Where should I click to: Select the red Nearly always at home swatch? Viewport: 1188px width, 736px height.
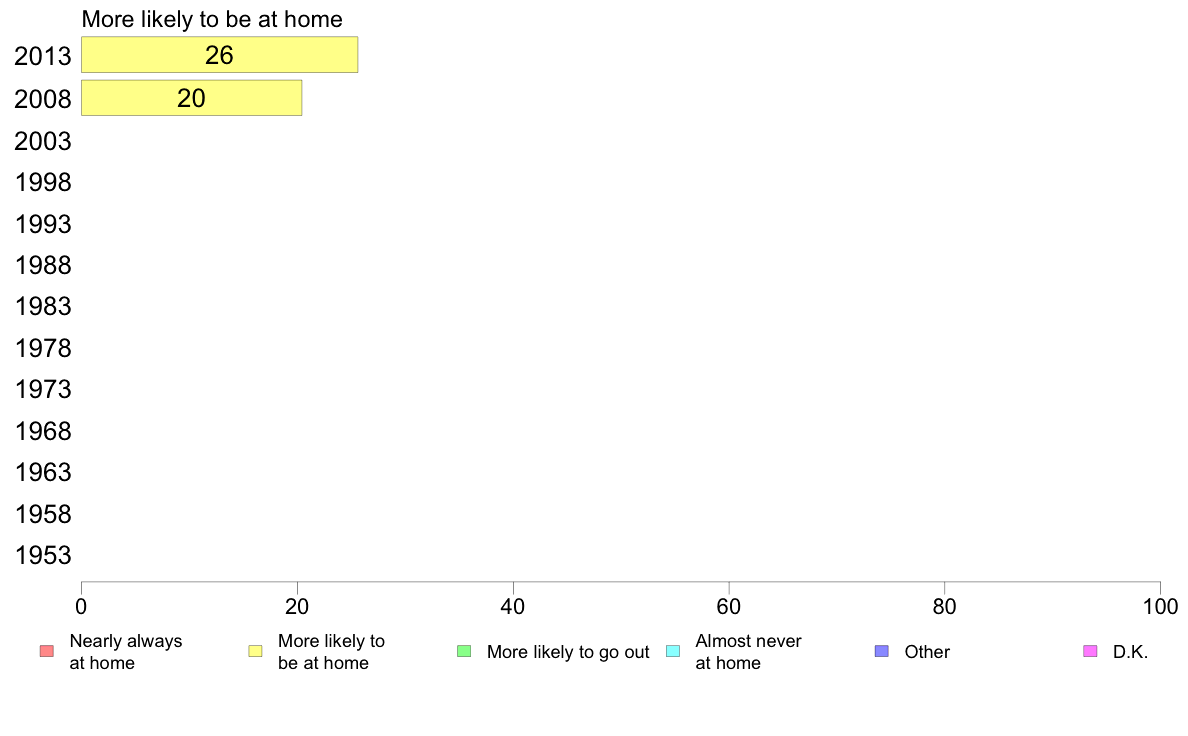click(47, 651)
